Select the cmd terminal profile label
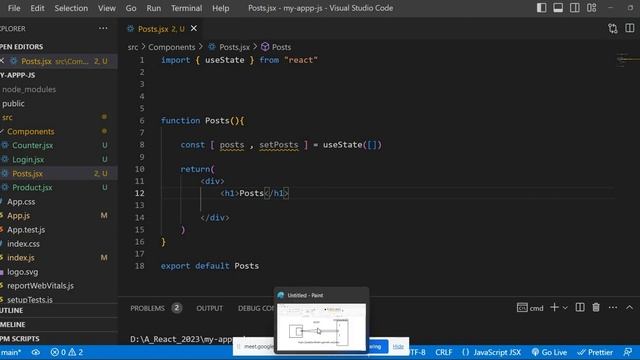This screenshot has width=640, height=360. click(530, 308)
